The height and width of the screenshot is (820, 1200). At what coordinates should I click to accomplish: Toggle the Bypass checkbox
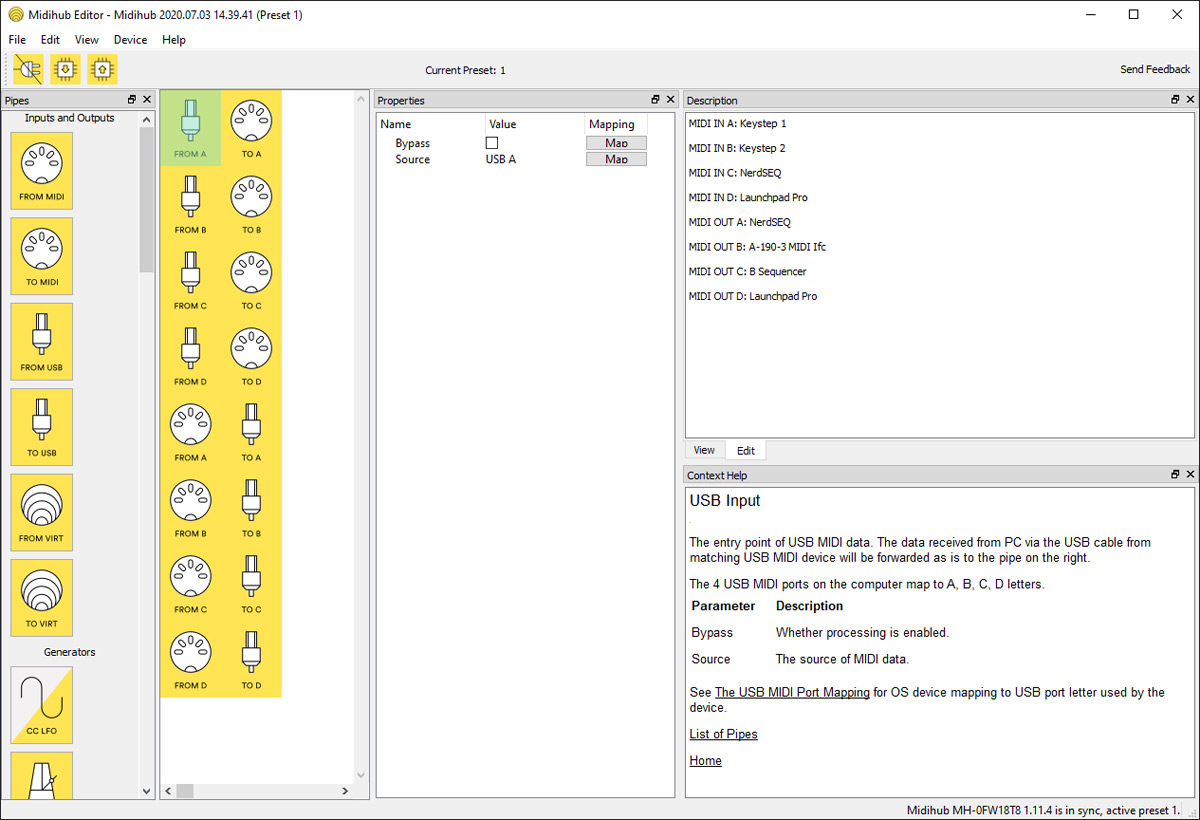(492, 143)
